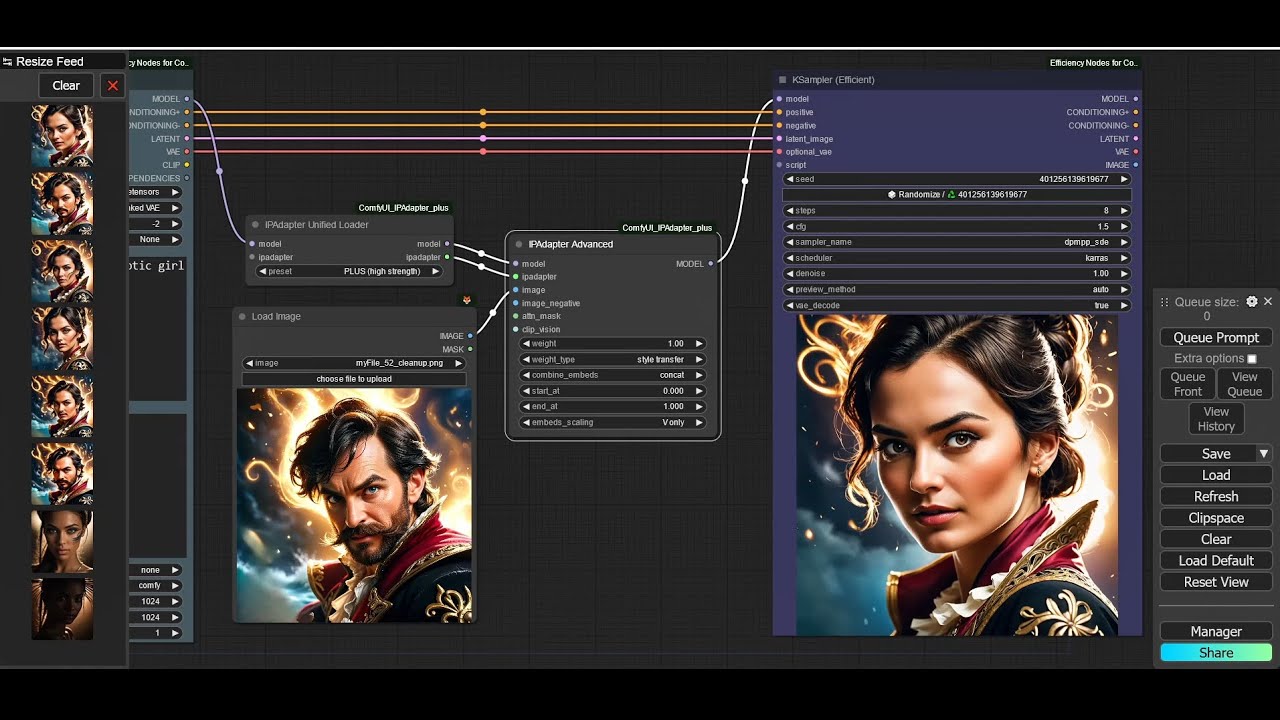The width and height of the screenshot is (1280, 720).
Task: Change combine_embeds to next option
Action: (699, 375)
